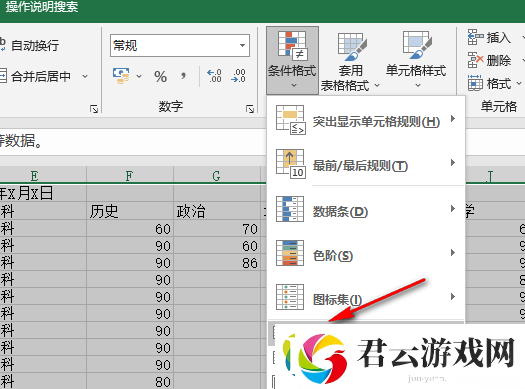
Task: Click the 最前/最后规则 icon
Action: coord(290,164)
